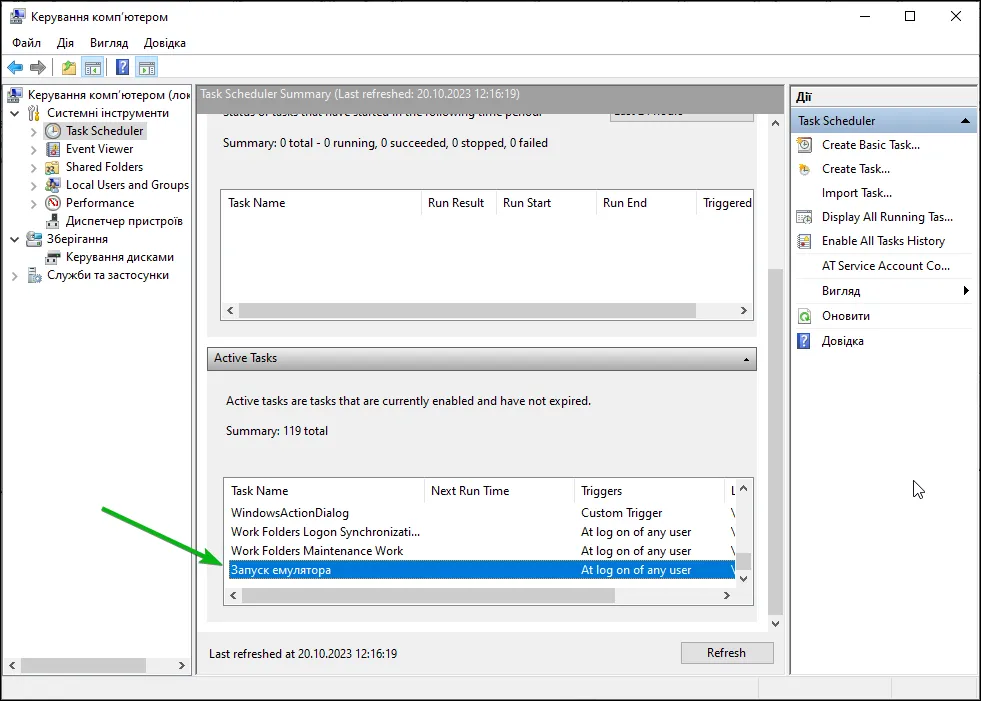Select the WindowsActionDialog task row
The width and height of the screenshot is (981, 701).
tap(482, 513)
